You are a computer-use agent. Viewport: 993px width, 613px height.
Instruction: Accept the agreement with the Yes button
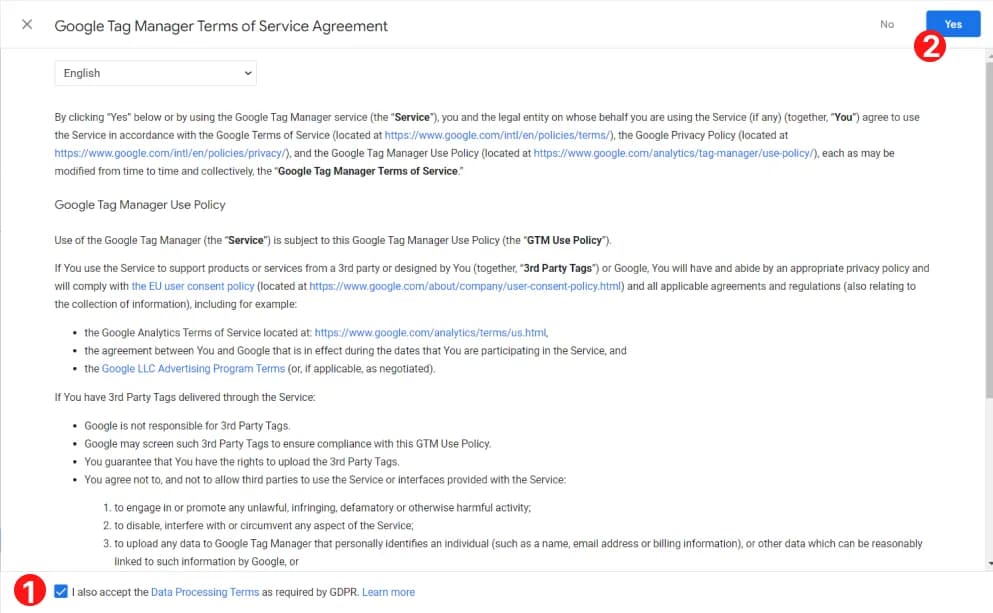click(951, 23)
